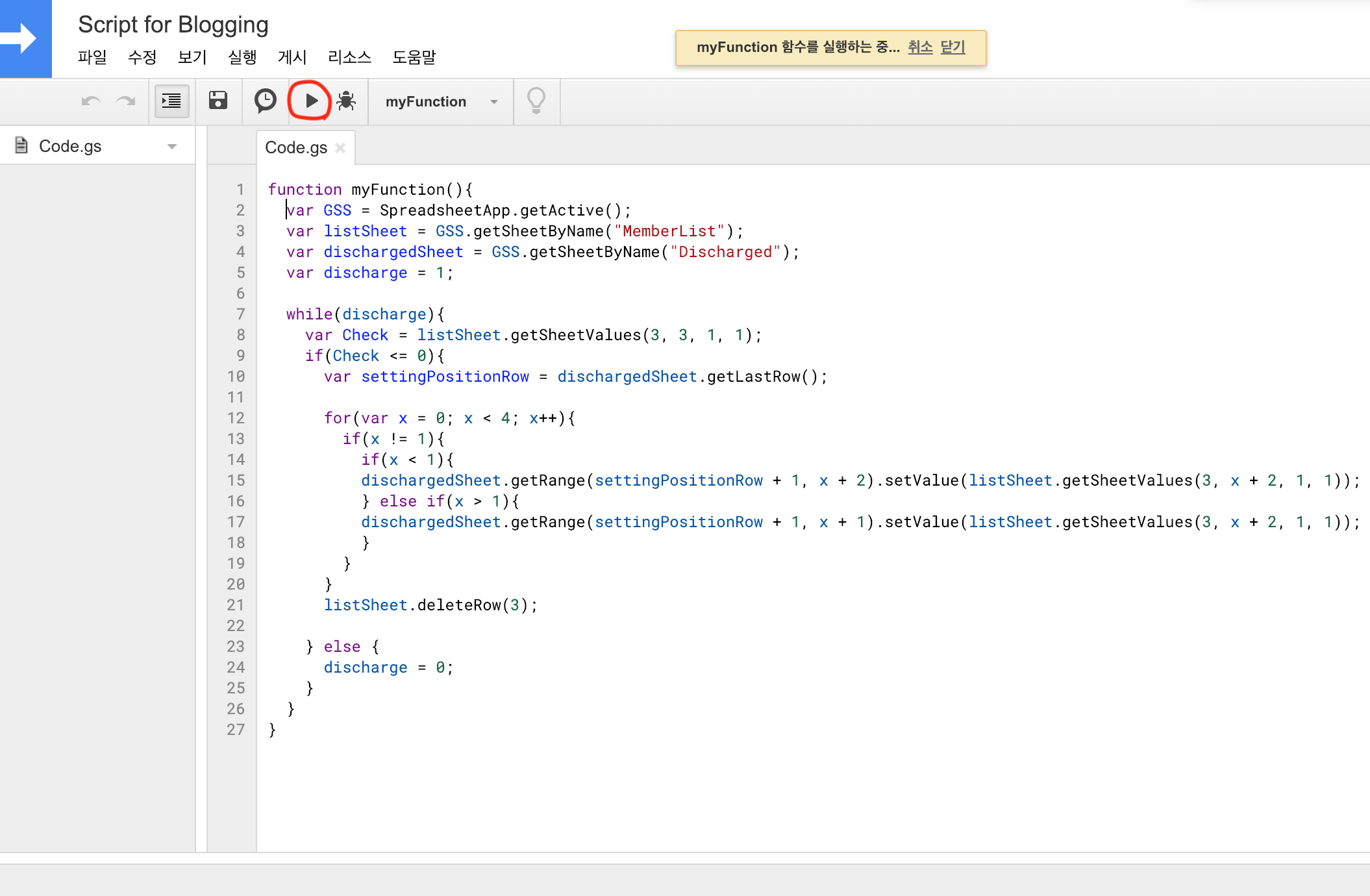
Task: Click the Run play button
Action: tap(311, 101)
